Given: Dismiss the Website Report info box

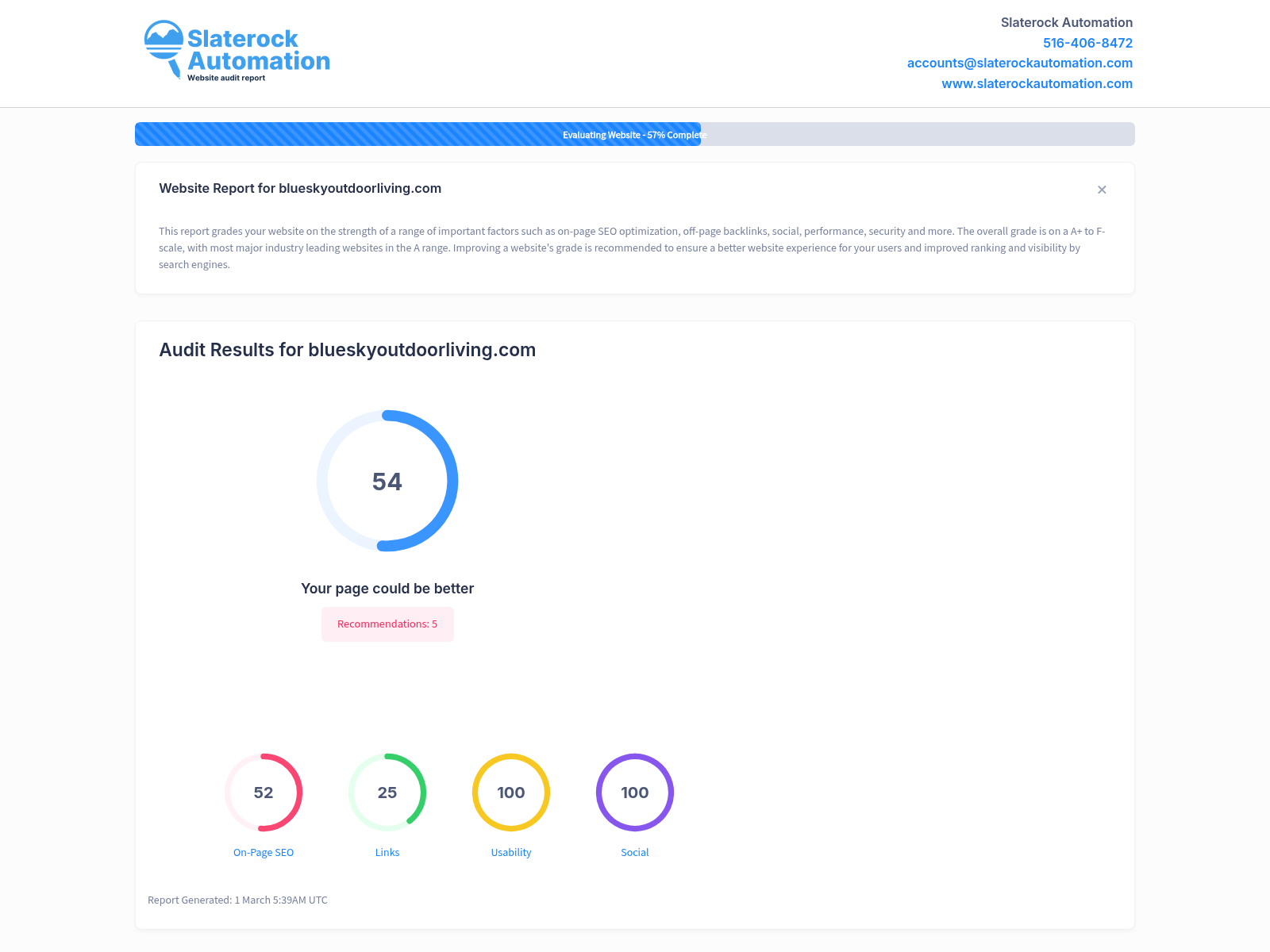Looking at the screenshot, I should 1102,190.
